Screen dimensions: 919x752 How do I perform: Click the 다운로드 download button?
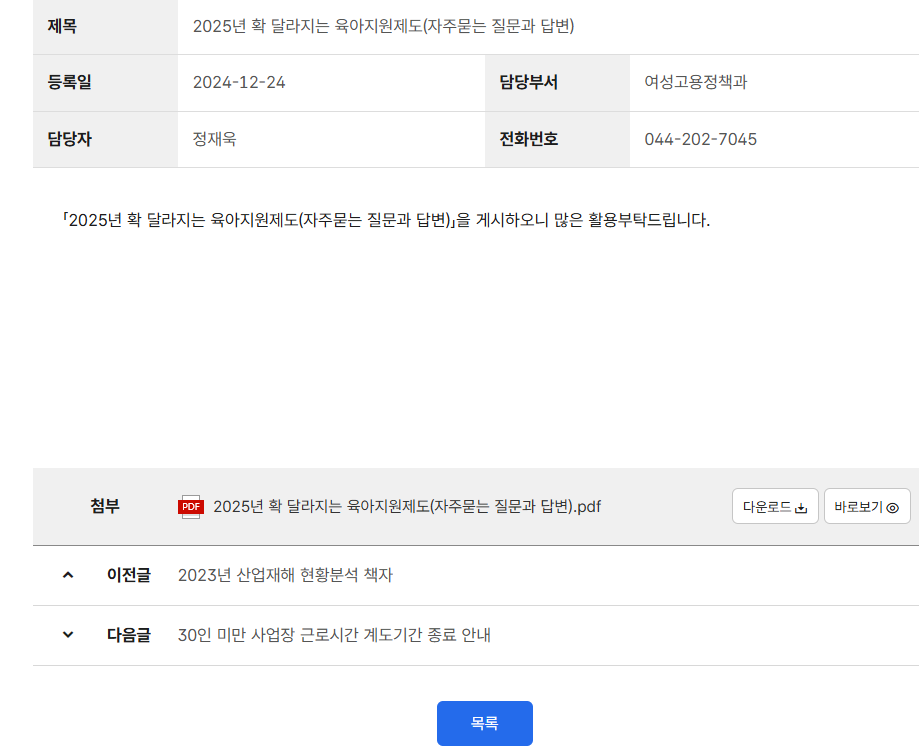tap(775, 506)
